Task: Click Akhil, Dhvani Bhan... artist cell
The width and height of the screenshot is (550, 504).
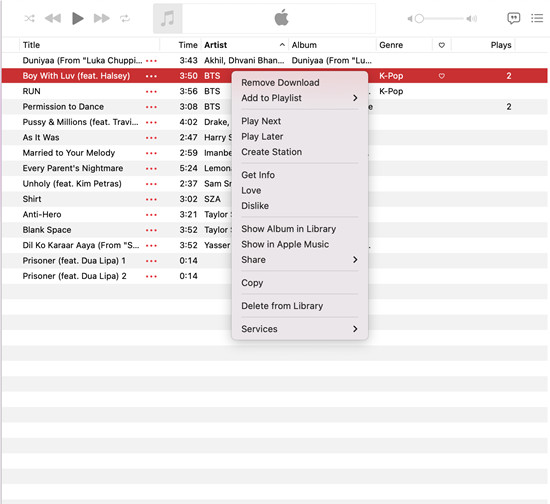Action: click(x=244, y=60)
